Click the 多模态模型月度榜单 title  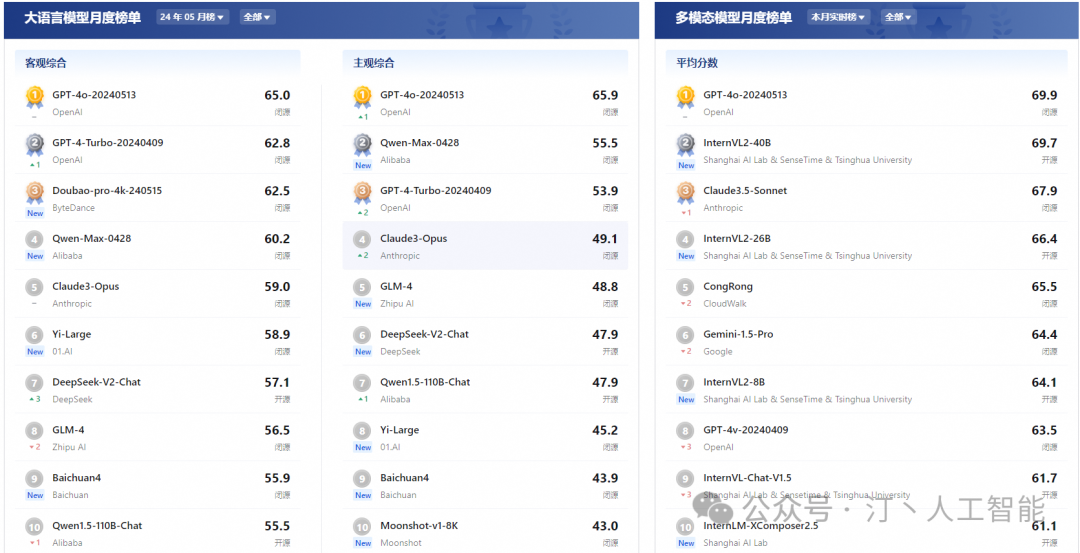(x=734, y=18)
